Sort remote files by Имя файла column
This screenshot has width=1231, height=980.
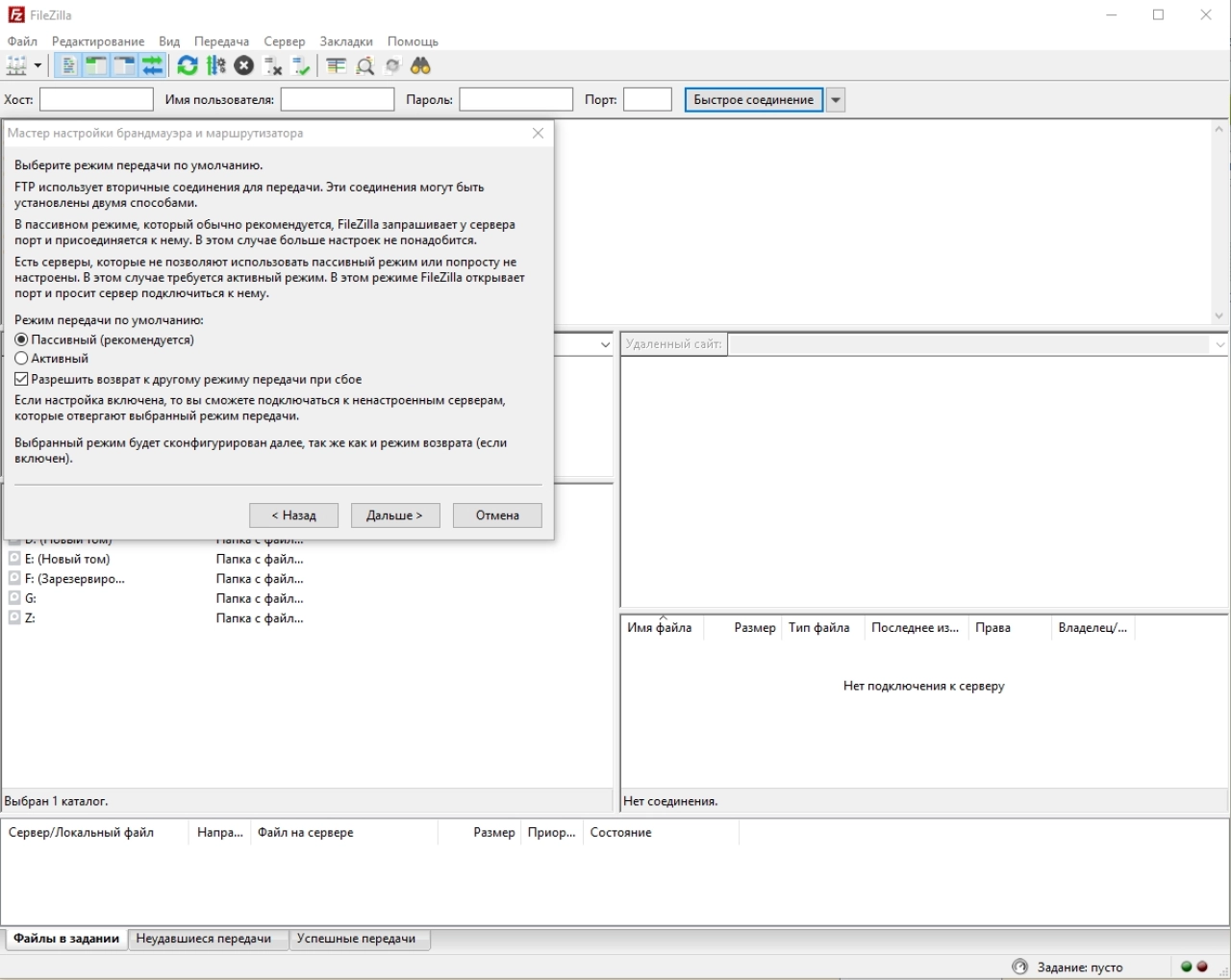tap(663, 628)
